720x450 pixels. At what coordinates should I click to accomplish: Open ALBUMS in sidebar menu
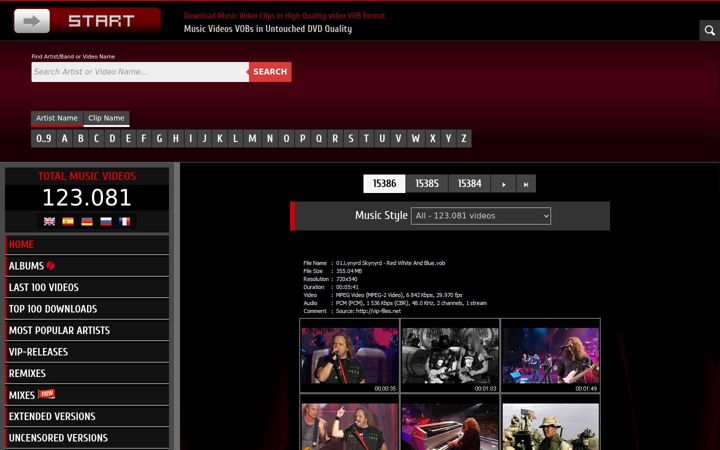[x=87, y=266]
